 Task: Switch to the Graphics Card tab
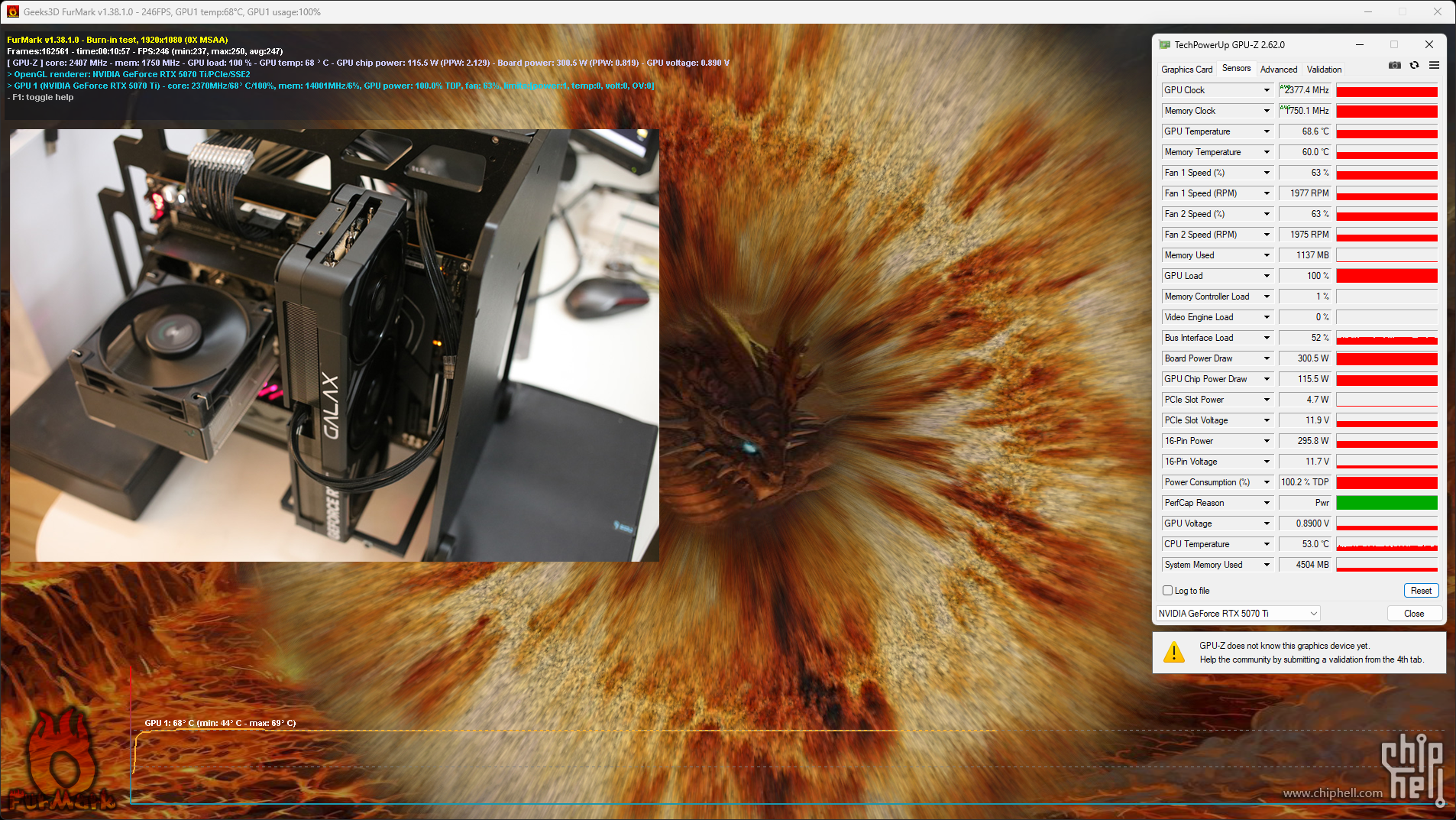[1186, 70]
